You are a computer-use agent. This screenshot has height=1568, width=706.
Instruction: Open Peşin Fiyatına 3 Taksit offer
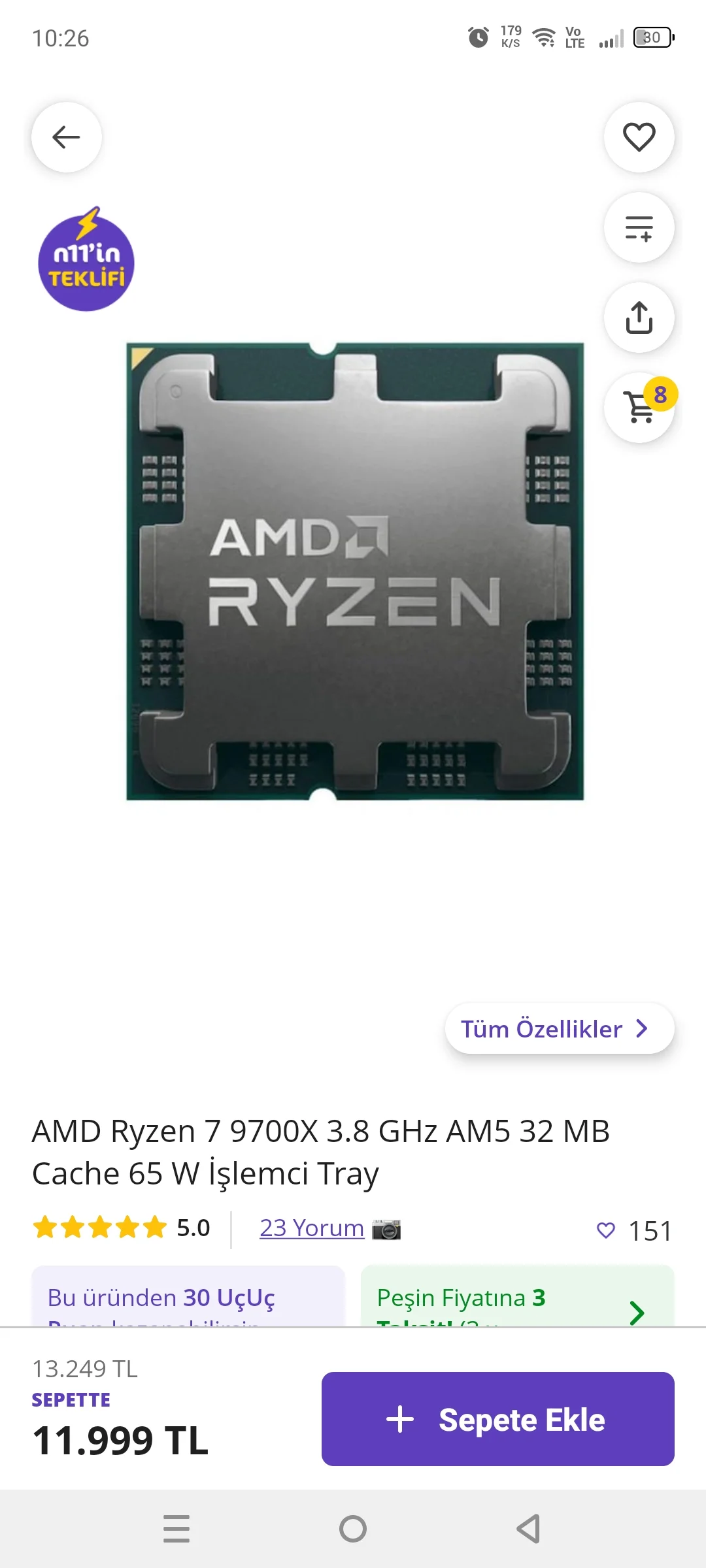(x=517, y=1298)
